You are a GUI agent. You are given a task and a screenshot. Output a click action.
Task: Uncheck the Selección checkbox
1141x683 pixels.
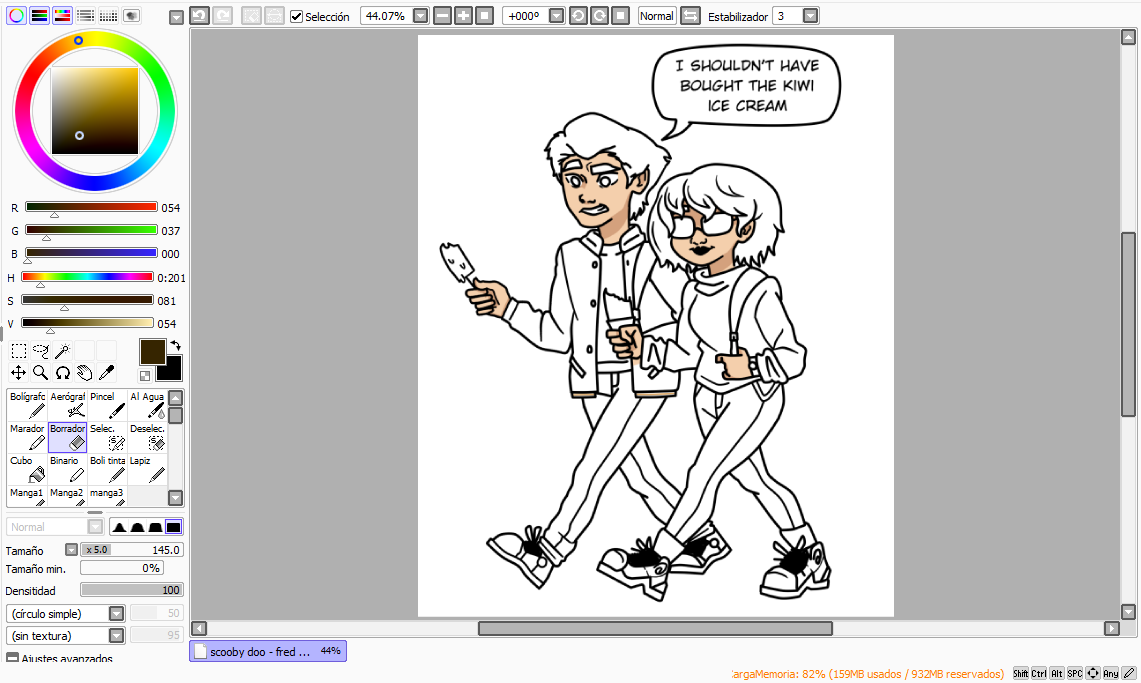point(296,16)
